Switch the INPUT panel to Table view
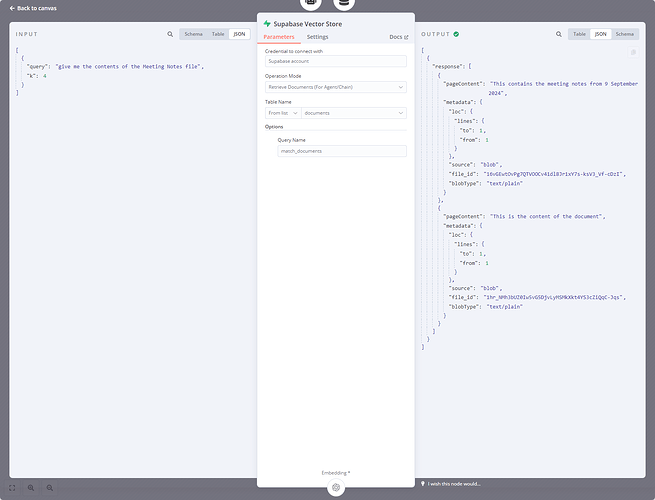 [x=218, y=34]
